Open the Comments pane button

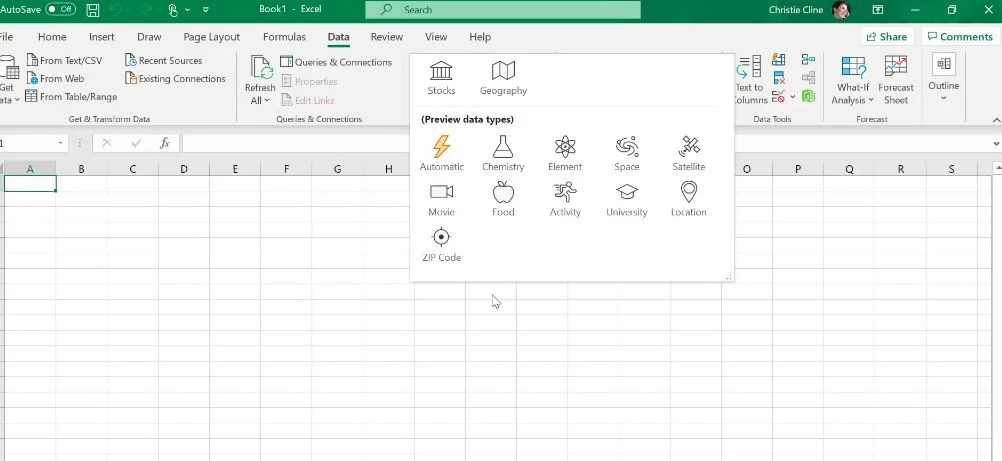pyautogui.click(x=959, y=37)
